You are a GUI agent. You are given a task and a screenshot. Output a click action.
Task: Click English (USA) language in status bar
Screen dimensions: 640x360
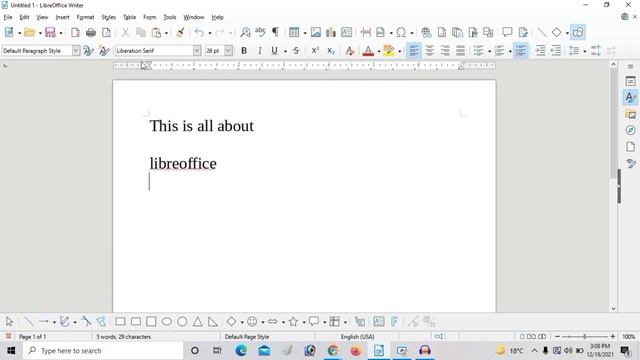tap(358, 337)
